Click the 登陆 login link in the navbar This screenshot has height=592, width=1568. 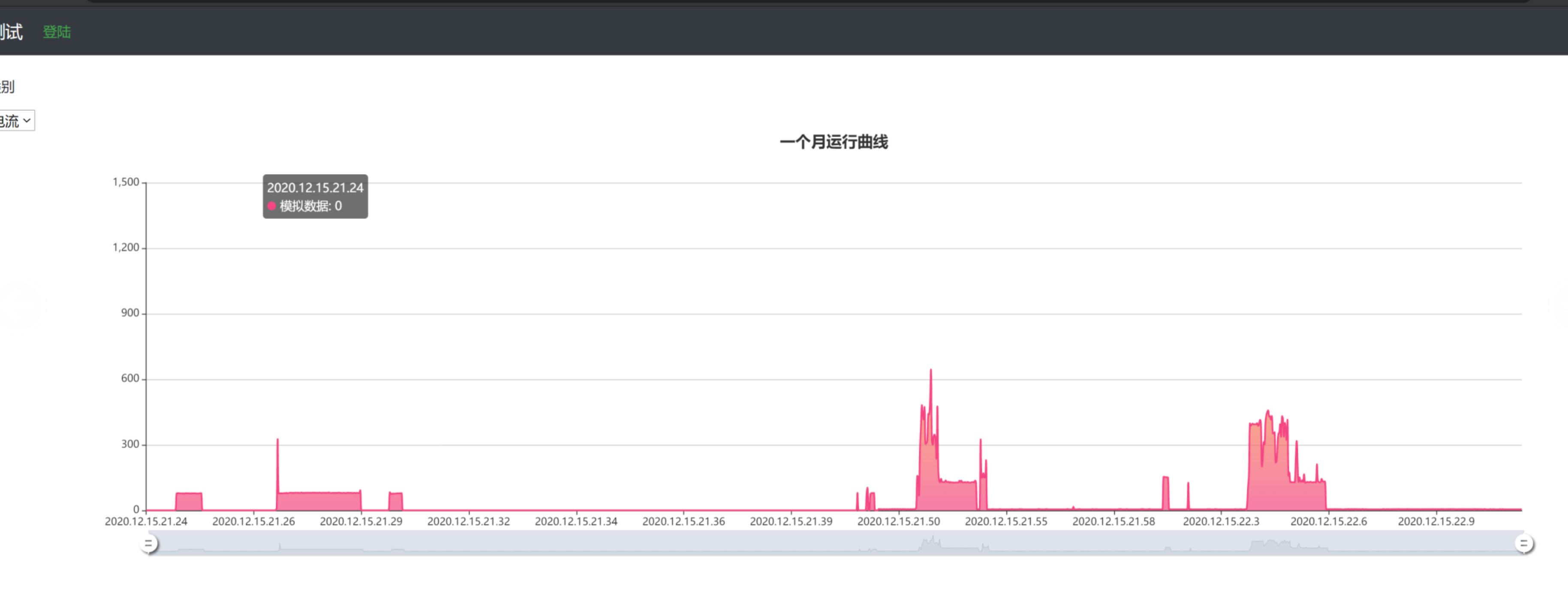(57, 32)
